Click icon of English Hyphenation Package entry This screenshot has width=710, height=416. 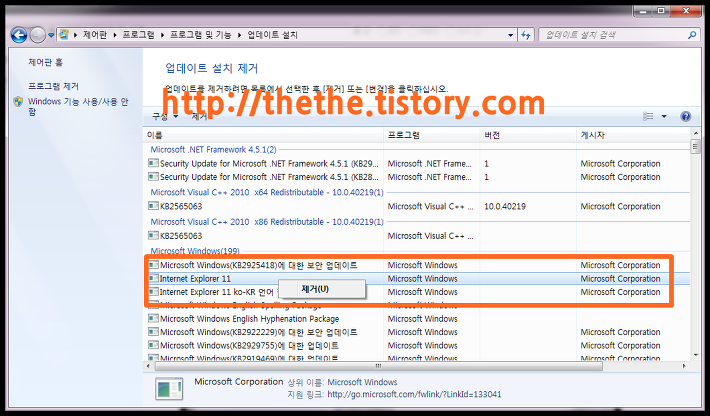pos(154,318)
